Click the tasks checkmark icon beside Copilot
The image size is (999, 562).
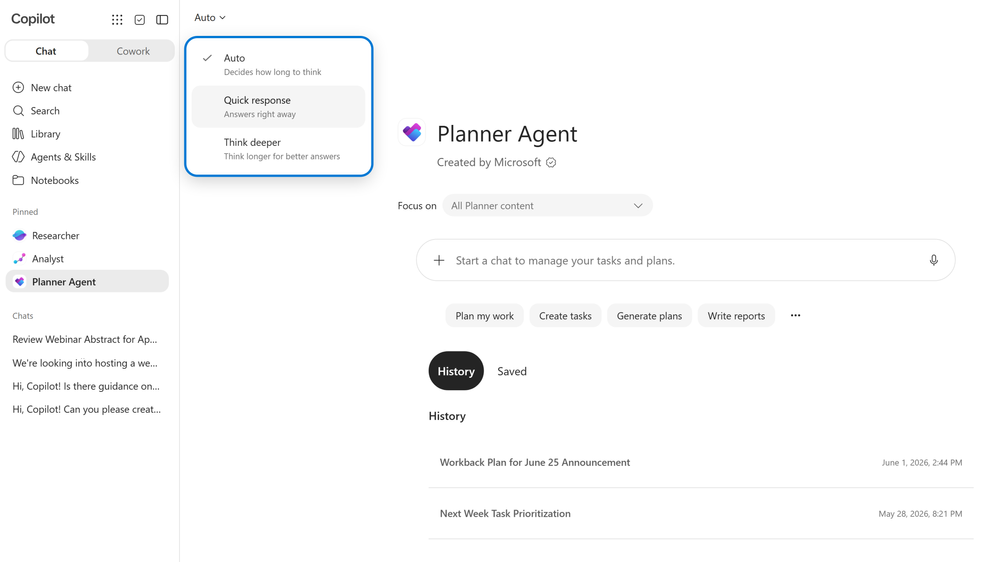tap(140, 20)
